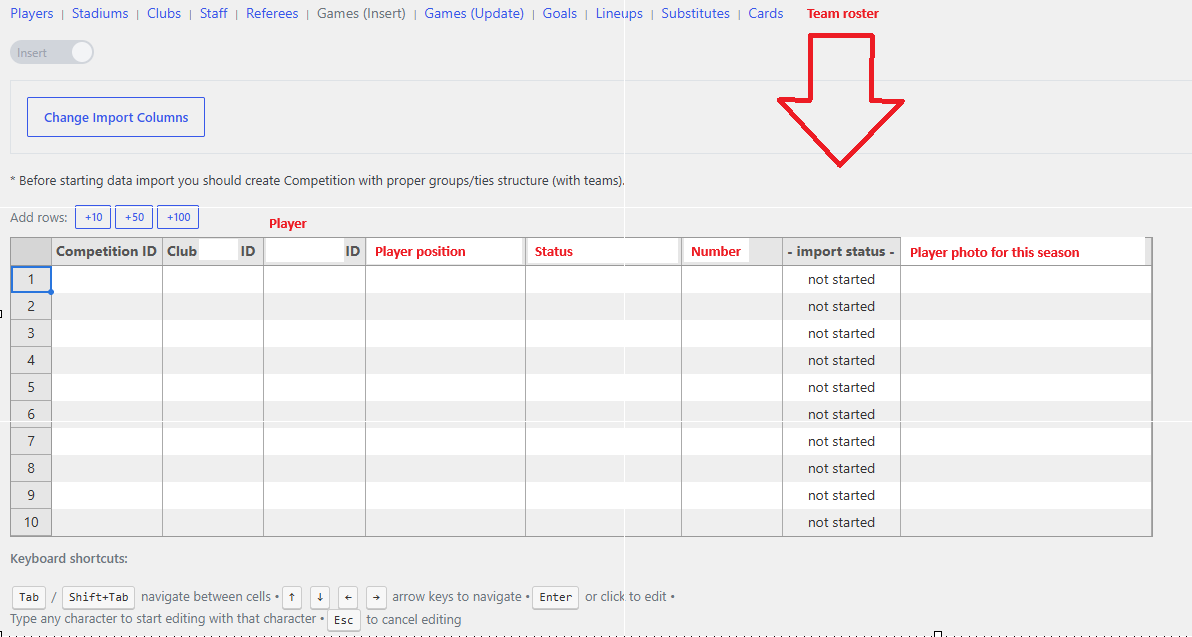Select row 1 Competition ID cell
This screenshot has height=637, width=1192.
(107, 279)
